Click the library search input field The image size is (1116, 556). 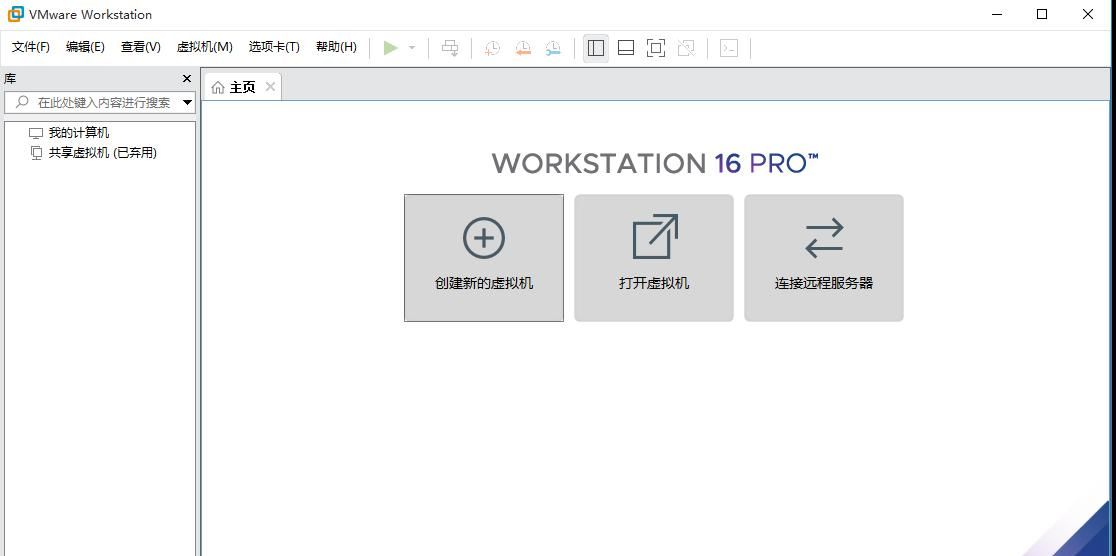click(x=99, y=103)
